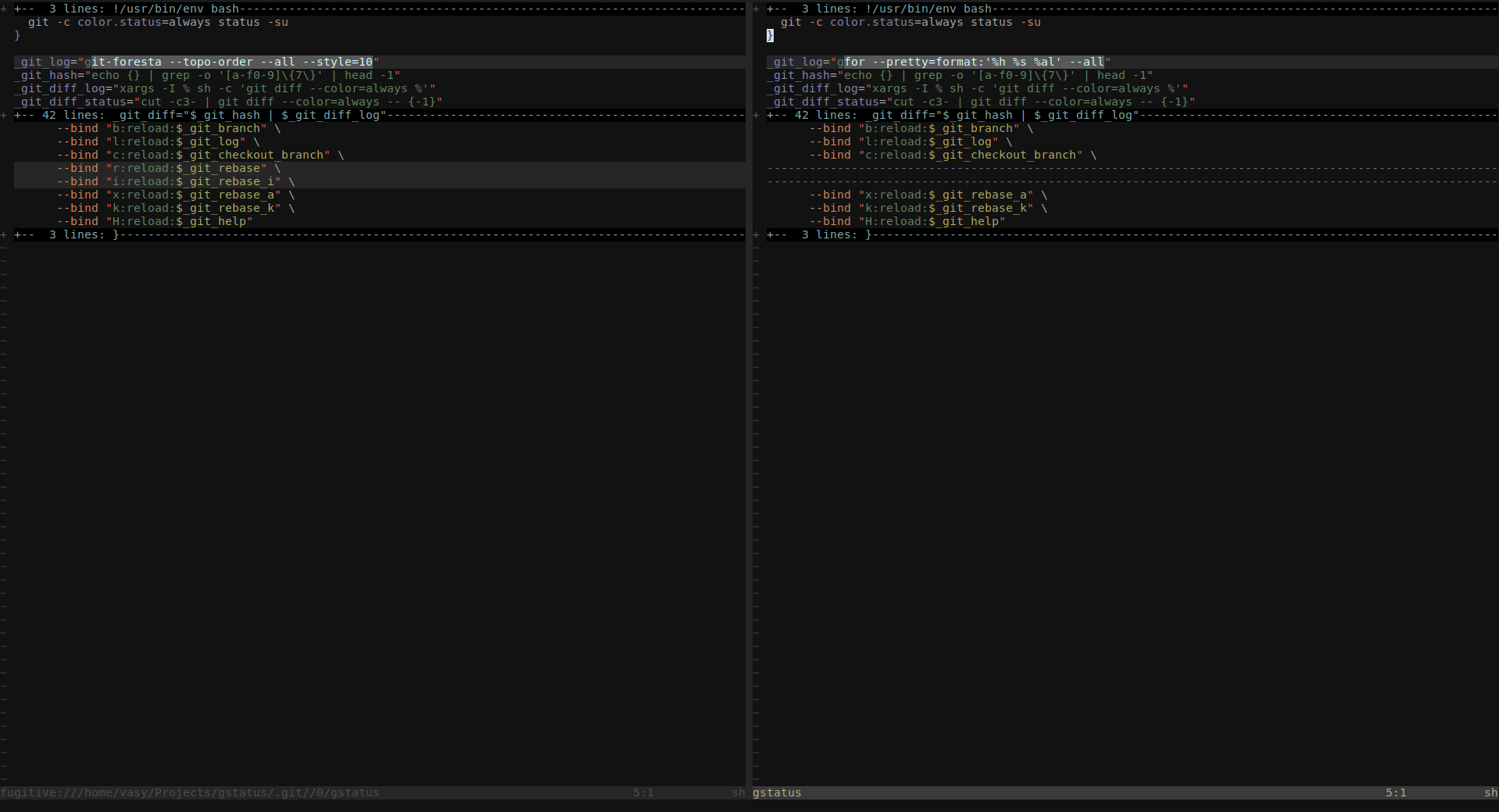This screenshot has width=1499, height=812.
Task: Open the '42 lines: _git_diff' fold in left pane
Action: coord(380,115)
